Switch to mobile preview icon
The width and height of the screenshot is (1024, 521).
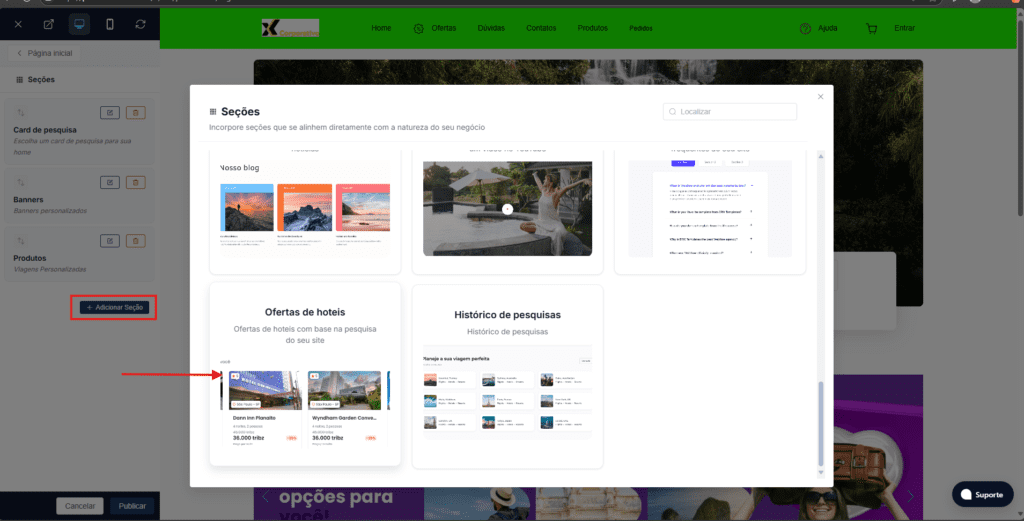tap(110, 24)
